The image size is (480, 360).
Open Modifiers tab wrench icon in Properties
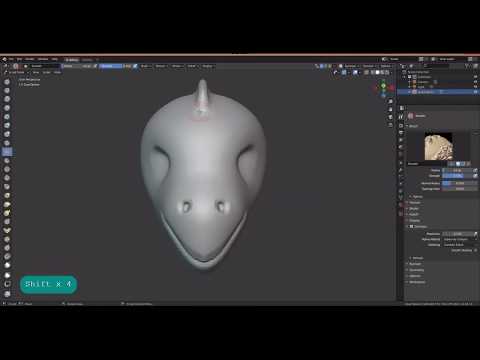click(401, 170)
